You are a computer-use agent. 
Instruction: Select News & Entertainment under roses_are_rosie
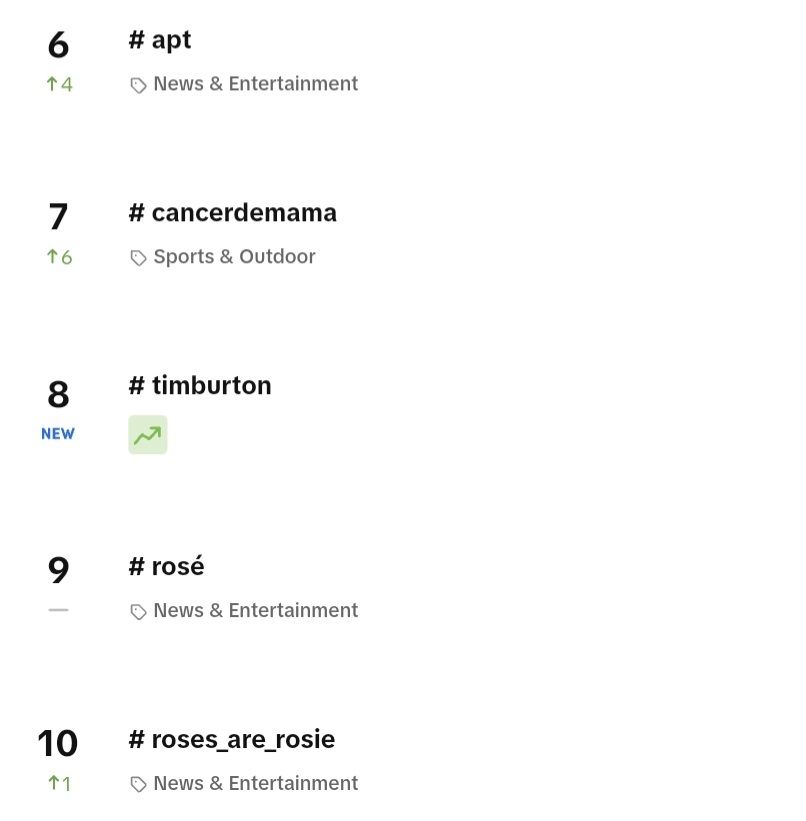click(256, 783)
